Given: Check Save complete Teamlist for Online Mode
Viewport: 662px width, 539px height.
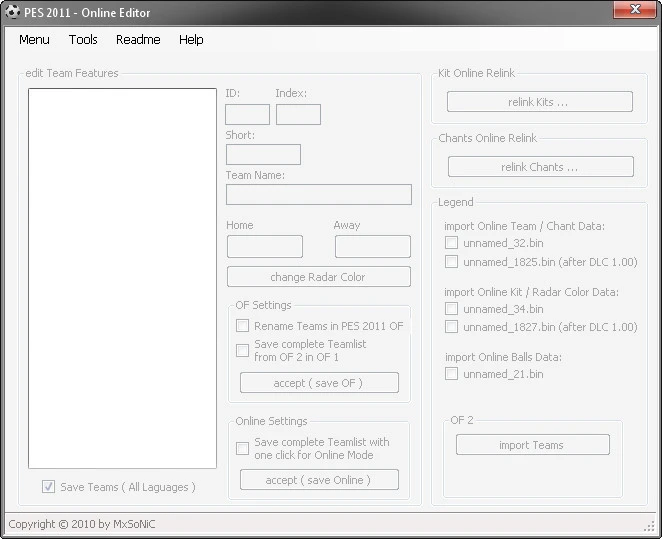Looking at the screenshot, I should [242, 448].
